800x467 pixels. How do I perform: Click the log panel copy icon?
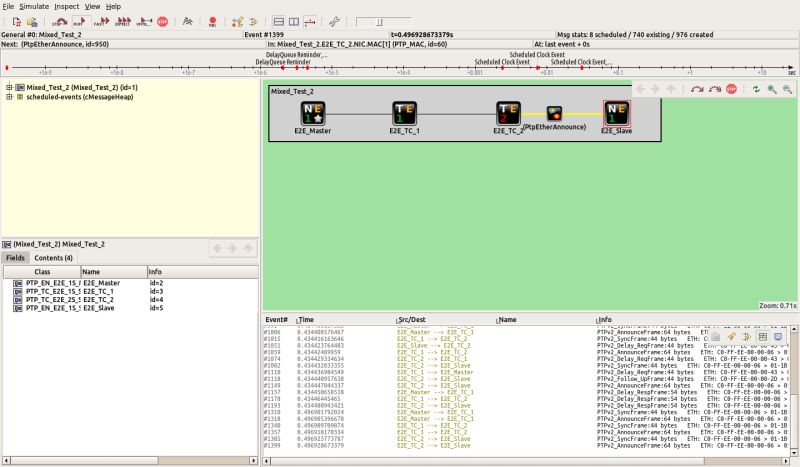[x=716, y=337]
